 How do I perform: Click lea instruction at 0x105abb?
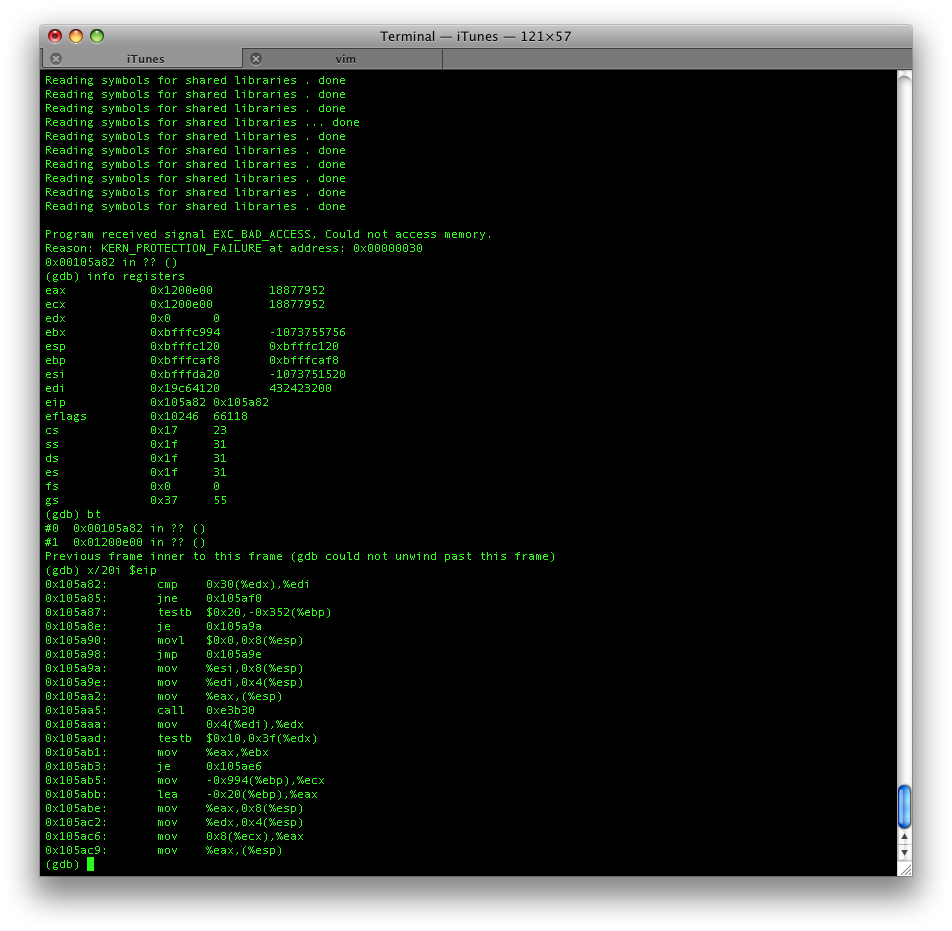237,794
